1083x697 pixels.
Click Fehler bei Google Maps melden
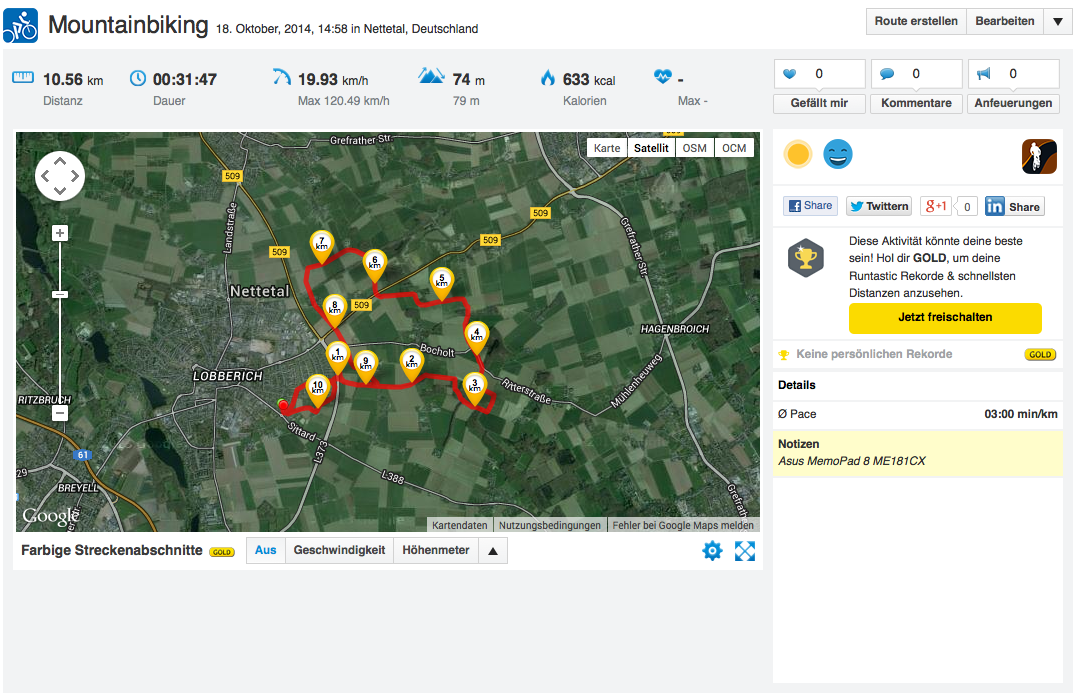(x=683, y=525)
